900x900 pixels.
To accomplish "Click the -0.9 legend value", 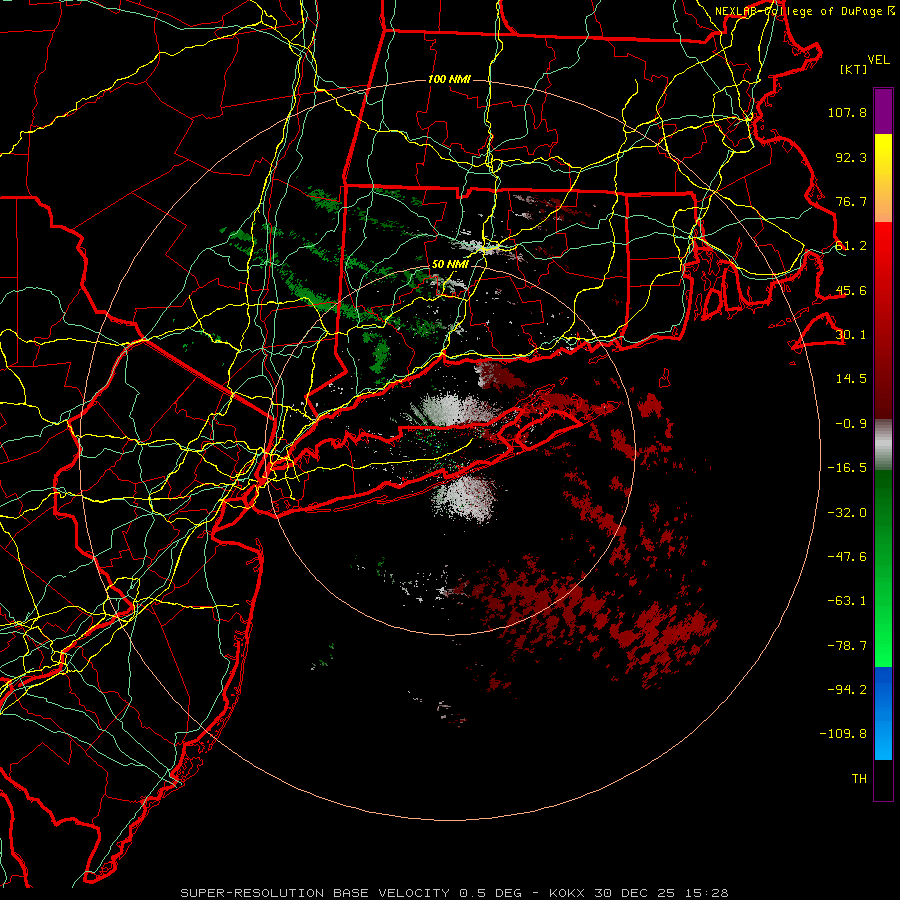I will point(851,424).
